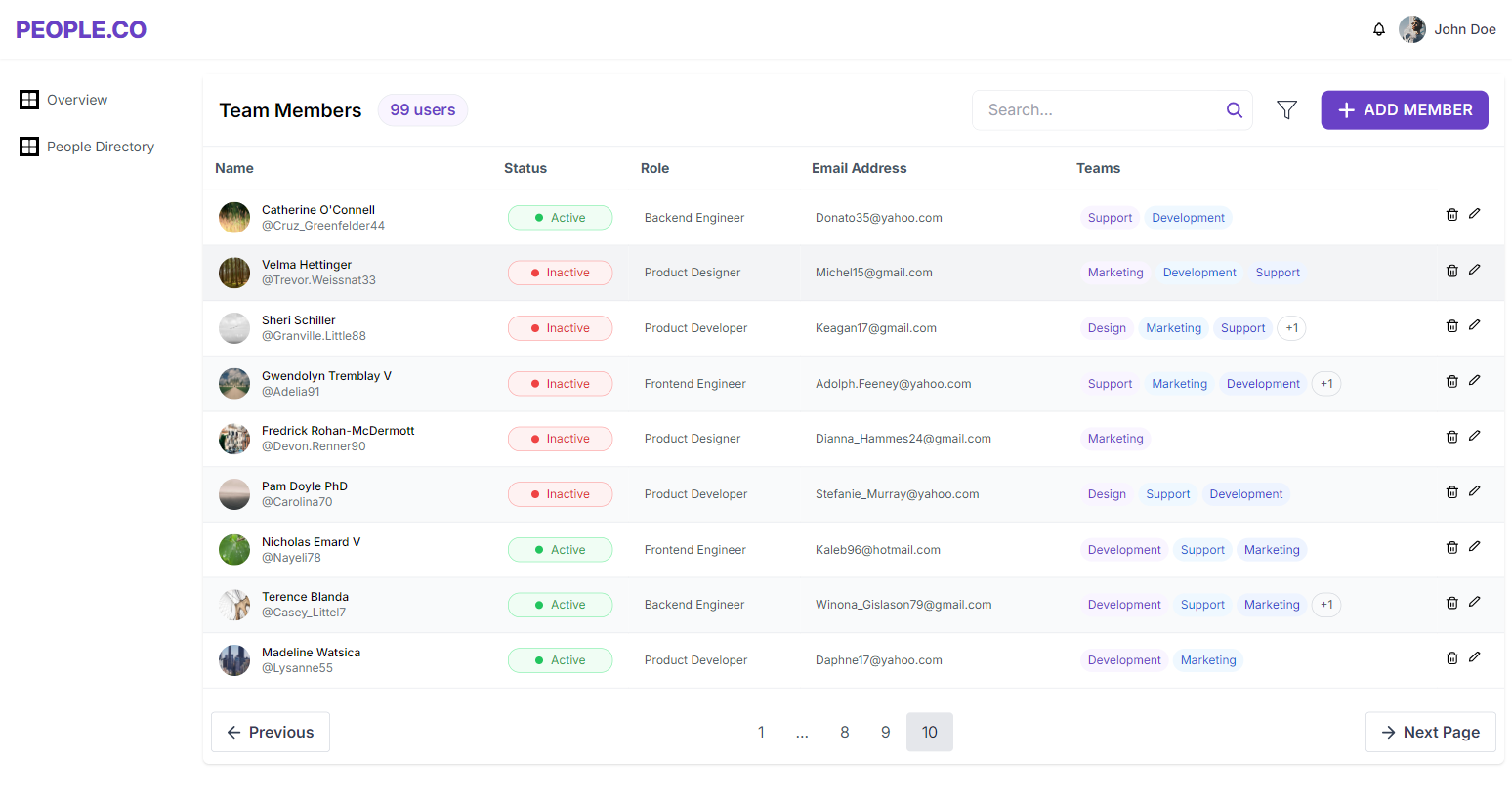
Task: Open the Overview menu label
Action: click(77, 100)
